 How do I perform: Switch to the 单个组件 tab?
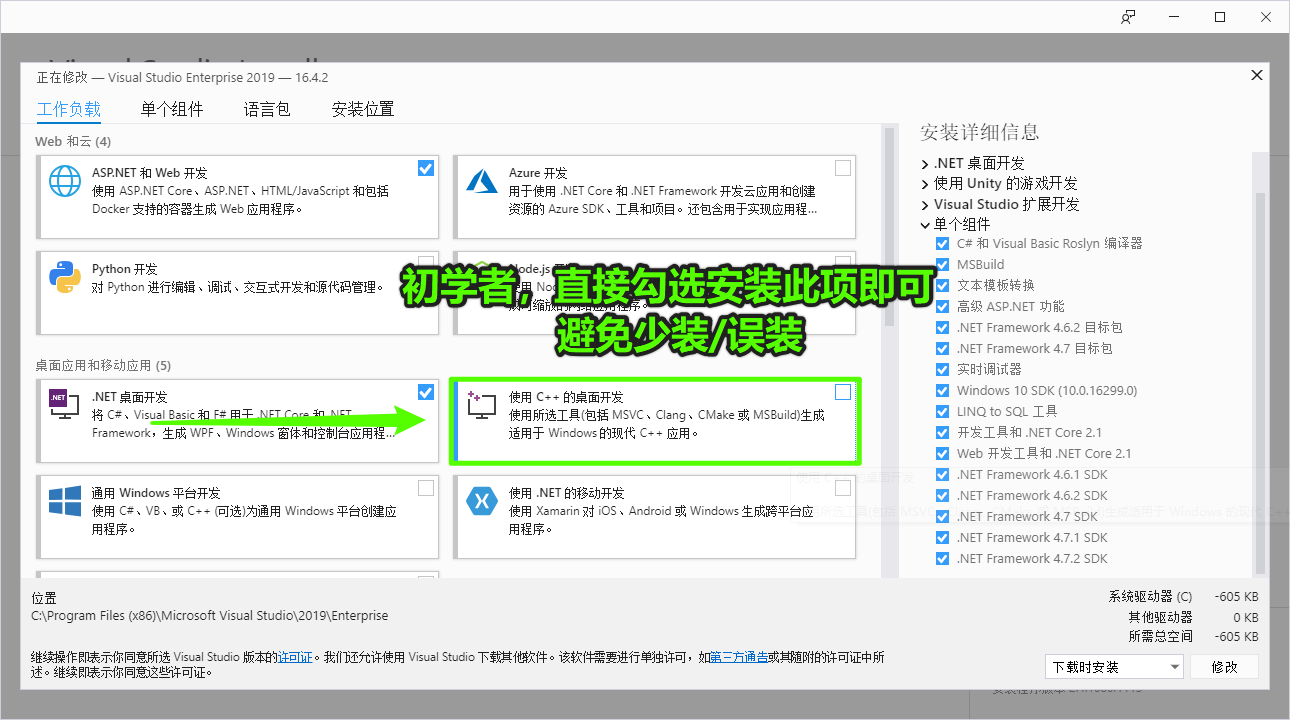172,110
